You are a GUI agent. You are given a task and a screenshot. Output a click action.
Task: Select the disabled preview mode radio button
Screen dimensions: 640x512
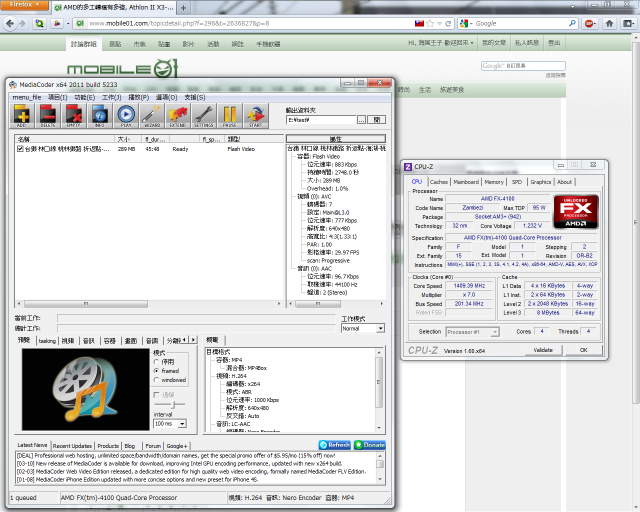156,362
